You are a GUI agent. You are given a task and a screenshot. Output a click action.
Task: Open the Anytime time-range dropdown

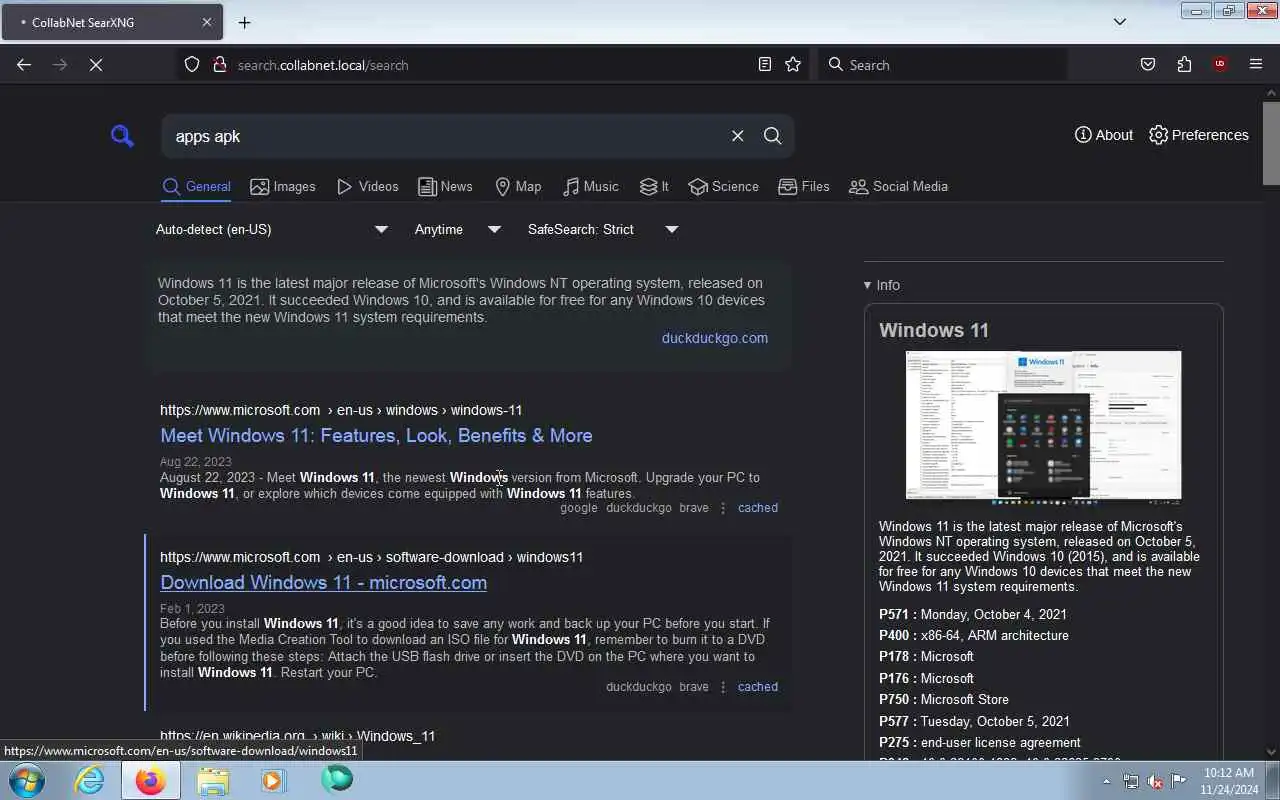coord(457,229)
